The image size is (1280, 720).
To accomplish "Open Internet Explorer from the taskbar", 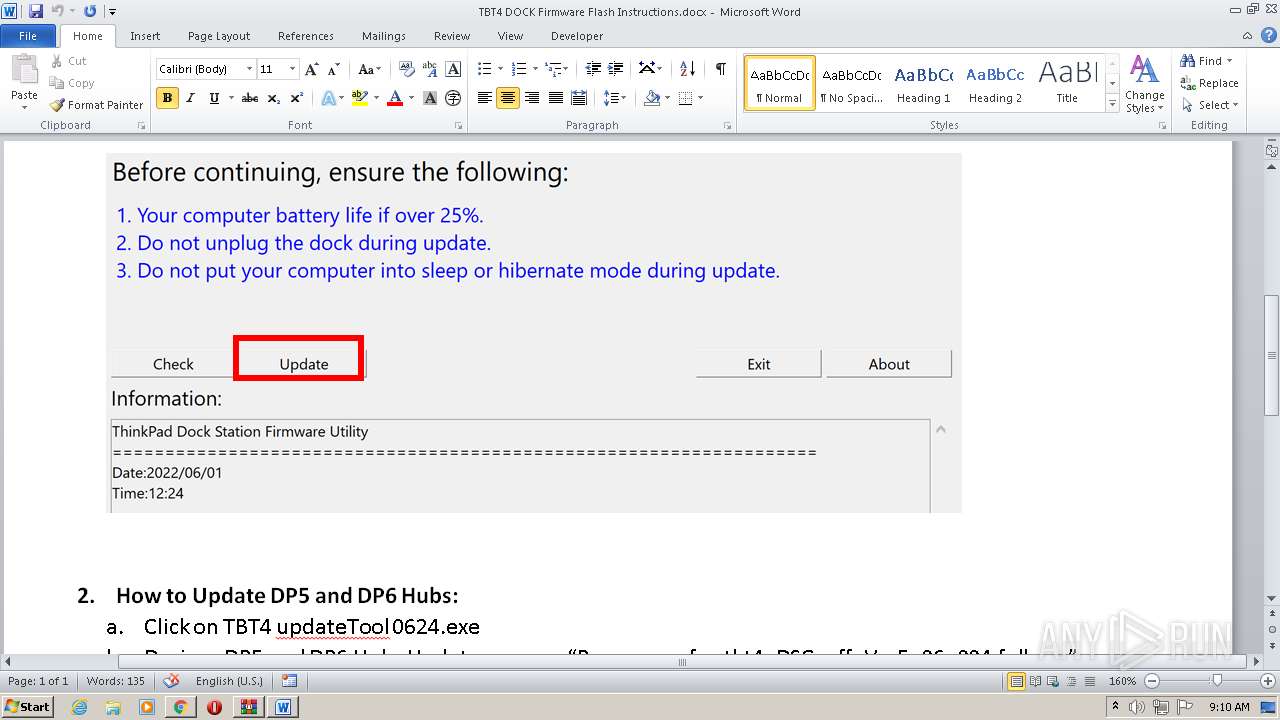I will click(x=80, y=706).
